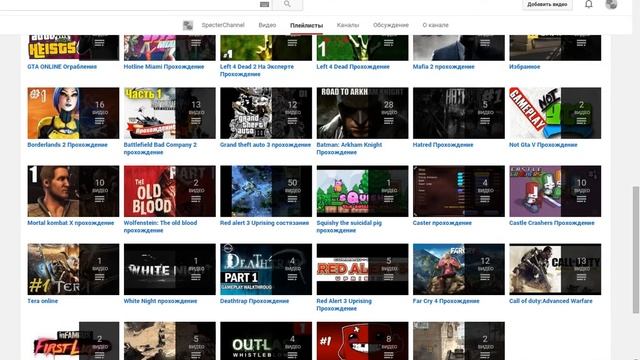The height and width of the screenshot is (360, 640).
Task: Click Not Gta V Прохождение title
Action: point(543,145)
